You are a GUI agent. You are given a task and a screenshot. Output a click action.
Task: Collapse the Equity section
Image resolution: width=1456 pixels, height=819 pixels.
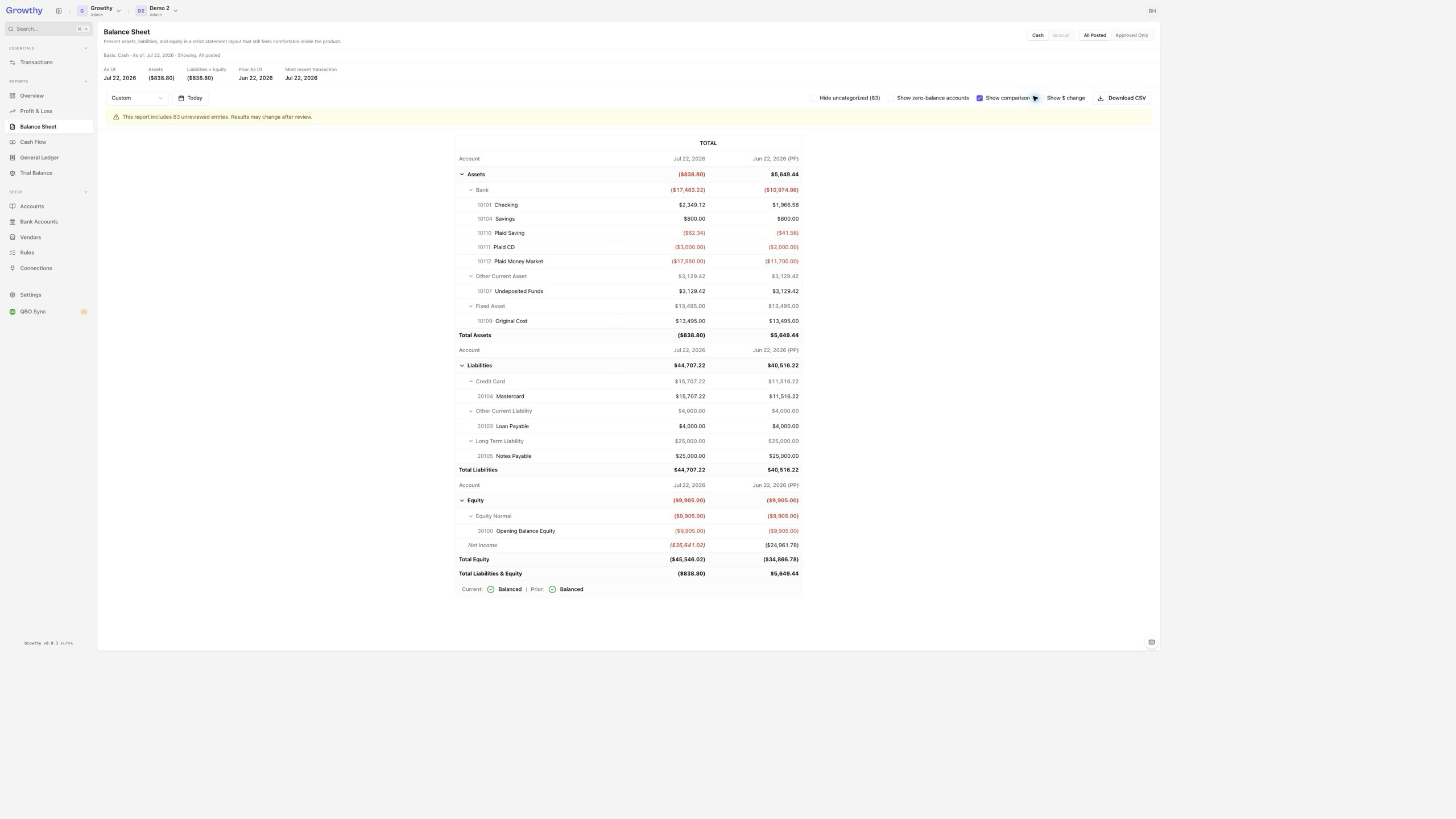(x=462, y=501)
